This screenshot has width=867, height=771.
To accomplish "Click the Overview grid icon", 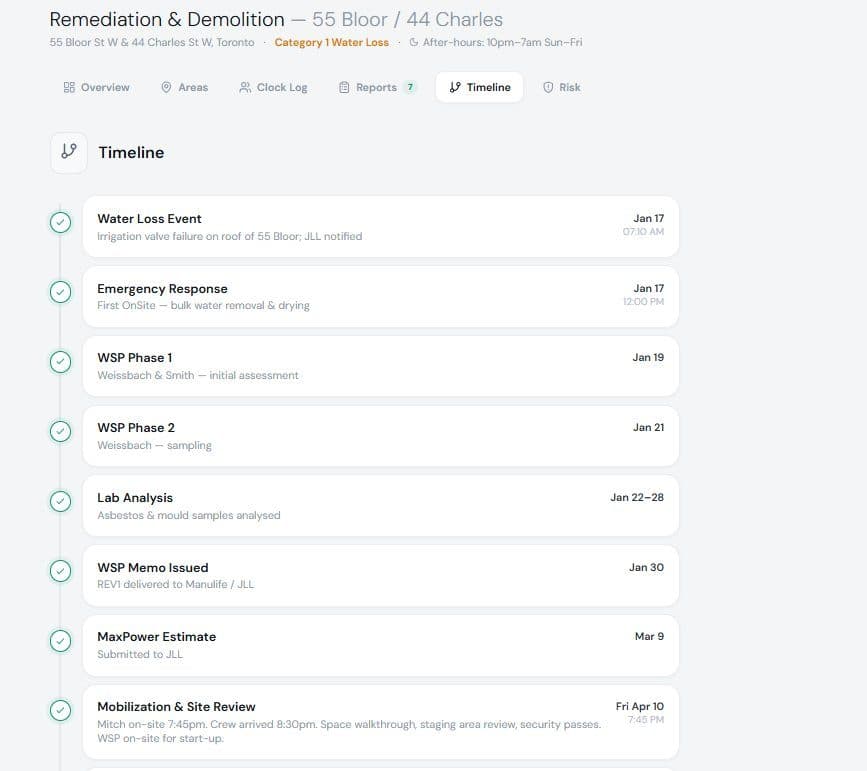I will [69, 87].
